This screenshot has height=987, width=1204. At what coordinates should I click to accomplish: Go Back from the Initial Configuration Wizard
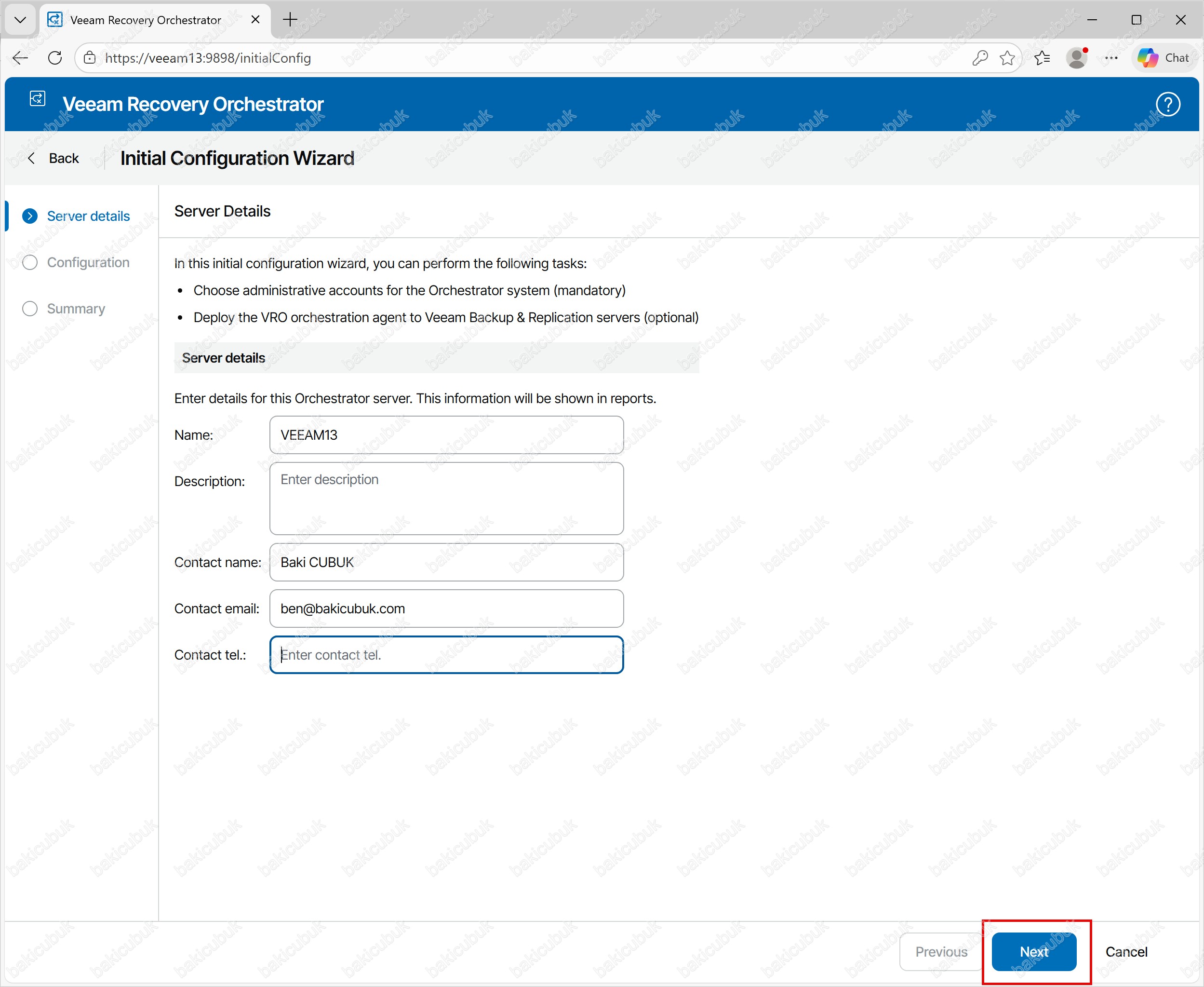click(54, 158)
